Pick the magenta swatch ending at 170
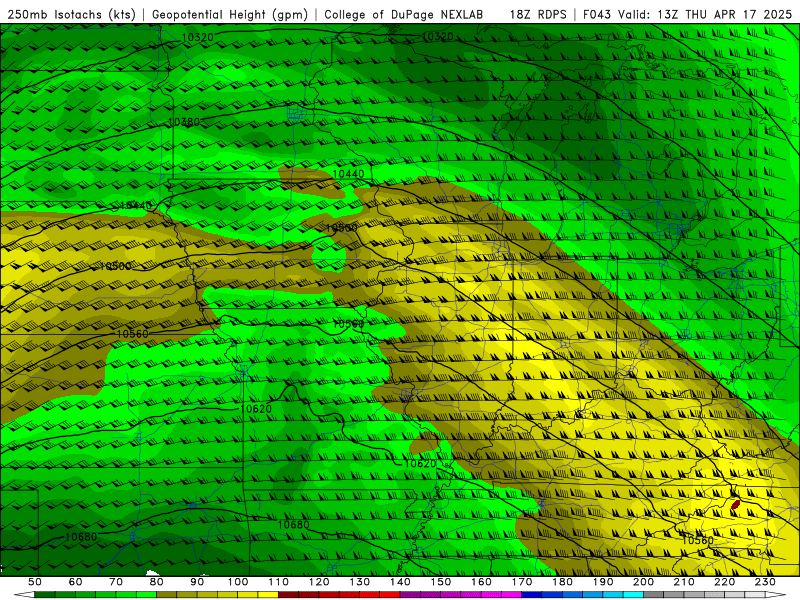The height and width of the screenshot is (600, 800). [x=512, y=594]
